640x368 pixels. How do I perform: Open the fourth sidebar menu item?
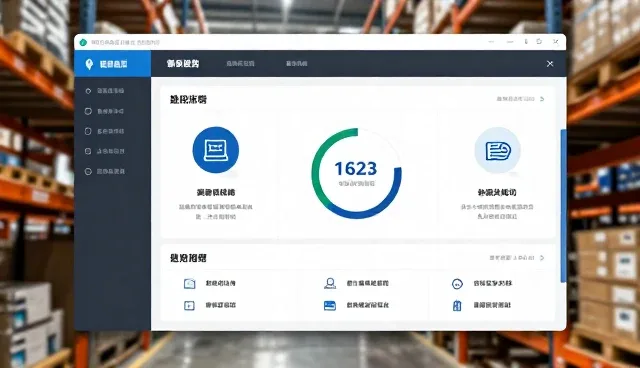[x=104, y=151]
